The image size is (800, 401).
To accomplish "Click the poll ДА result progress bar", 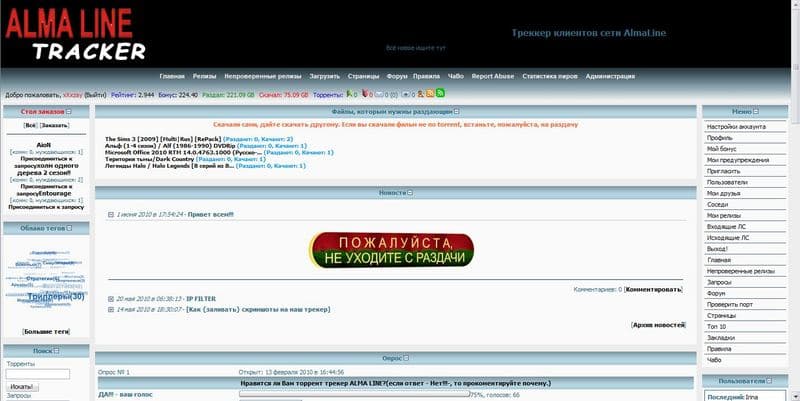I will [x=355, y=394].
